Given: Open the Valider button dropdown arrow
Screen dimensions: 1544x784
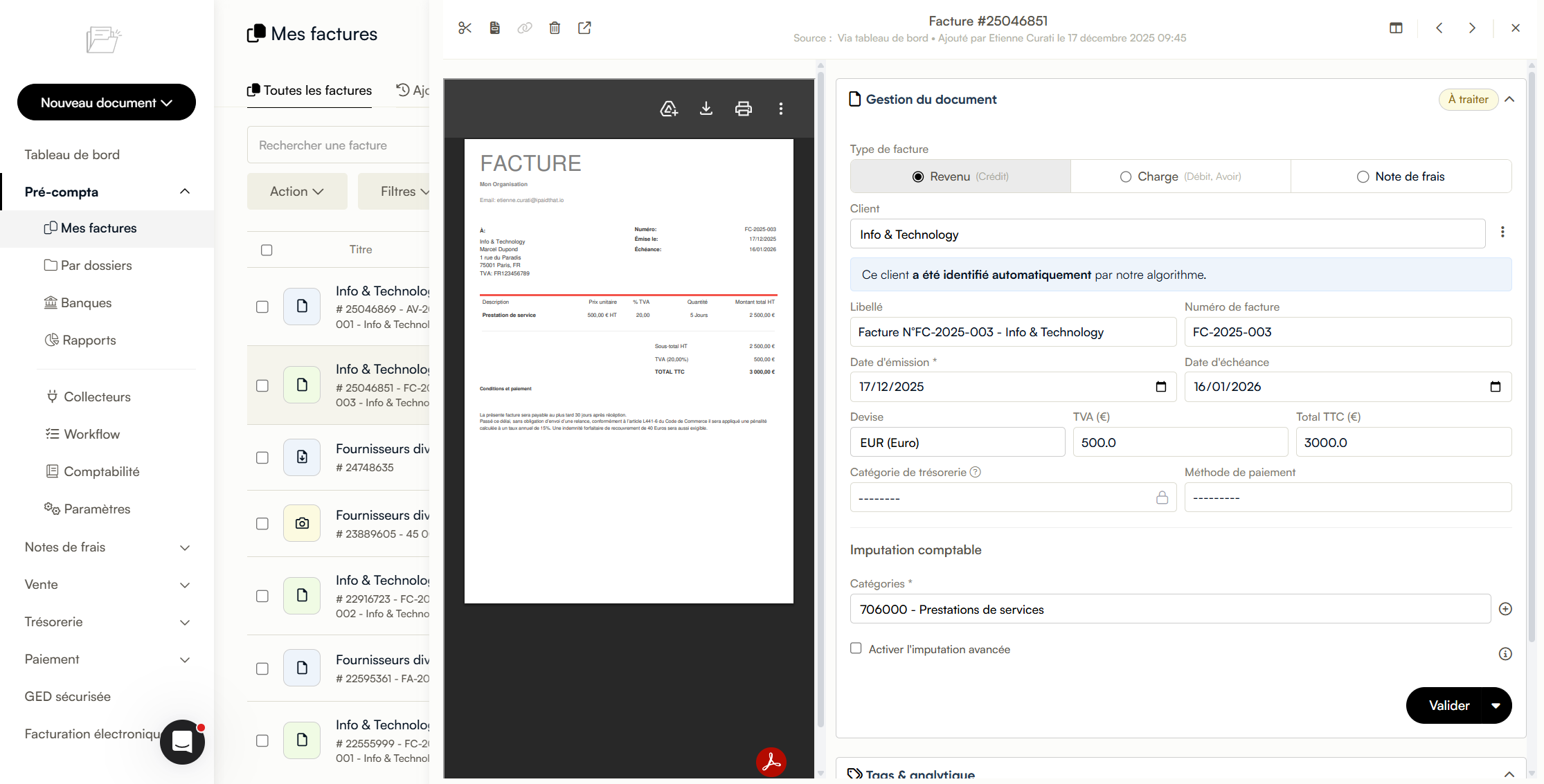Looking at the screenshot, I should click(1496, 706).
